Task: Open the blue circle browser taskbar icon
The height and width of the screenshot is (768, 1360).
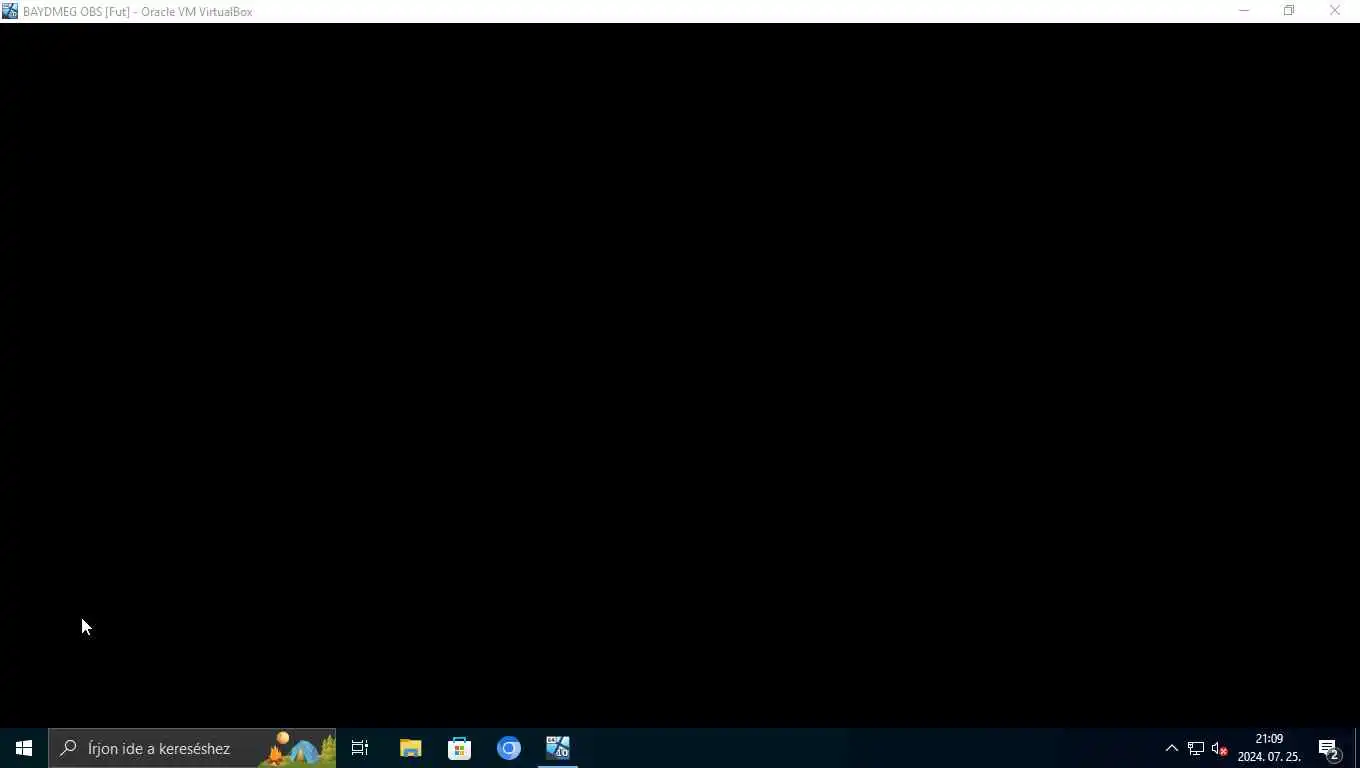Action: (509, 748)
